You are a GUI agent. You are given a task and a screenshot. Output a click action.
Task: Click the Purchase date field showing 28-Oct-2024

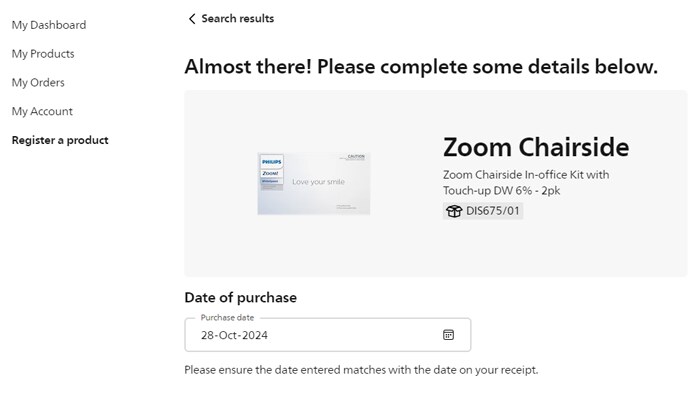click(x=328, y=335)
